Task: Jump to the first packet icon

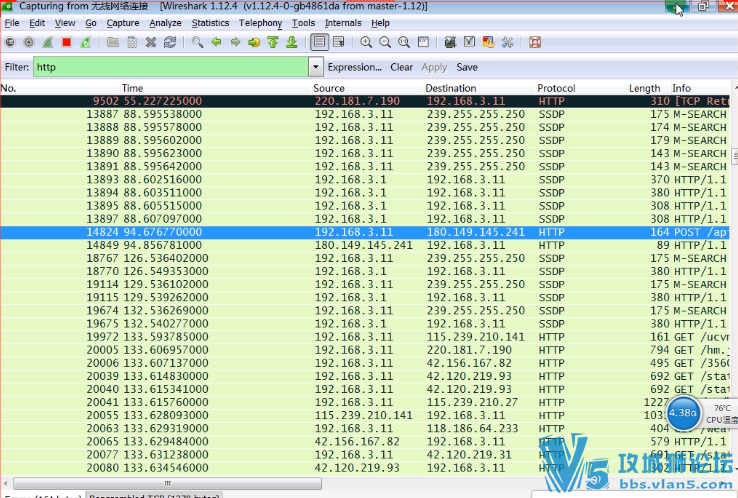Action: tap(273, 42)
